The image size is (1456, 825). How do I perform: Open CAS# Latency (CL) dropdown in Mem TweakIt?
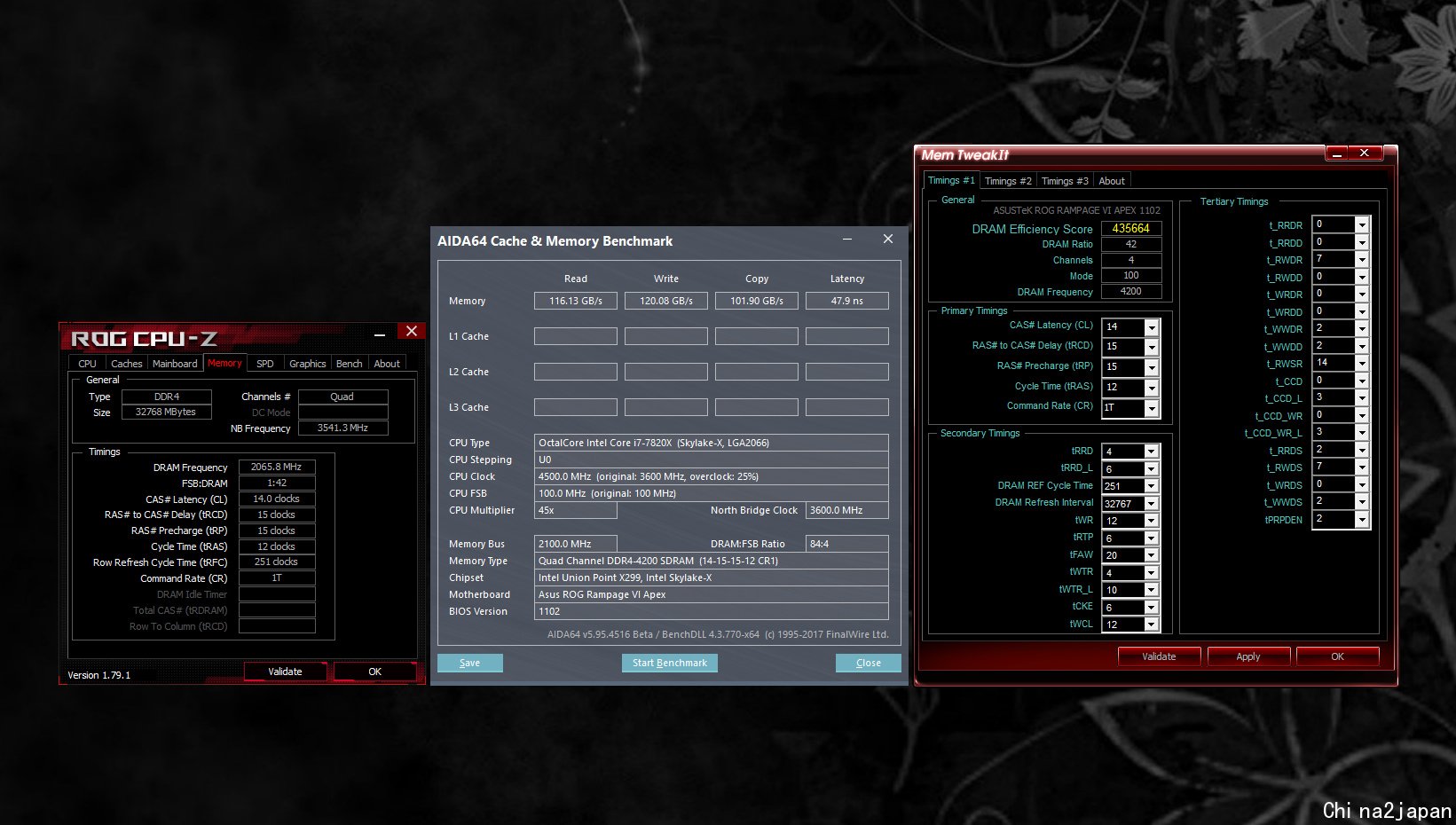click(1152, 327)
